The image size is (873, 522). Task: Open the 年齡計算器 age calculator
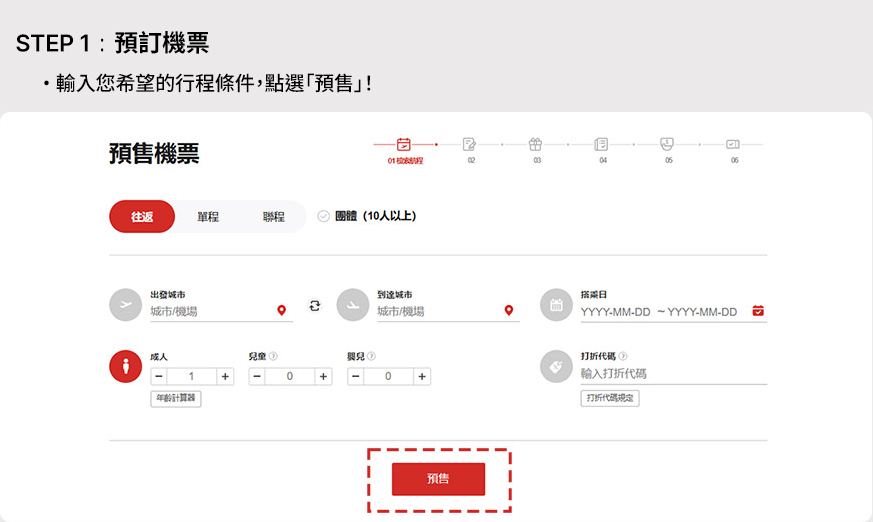pos(176,398)
